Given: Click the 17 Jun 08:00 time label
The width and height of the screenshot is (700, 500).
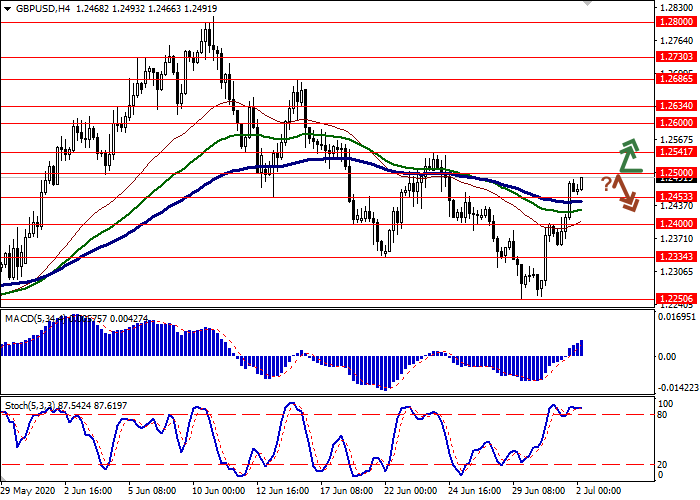Looking at the screenshot, I should point(345,492).
